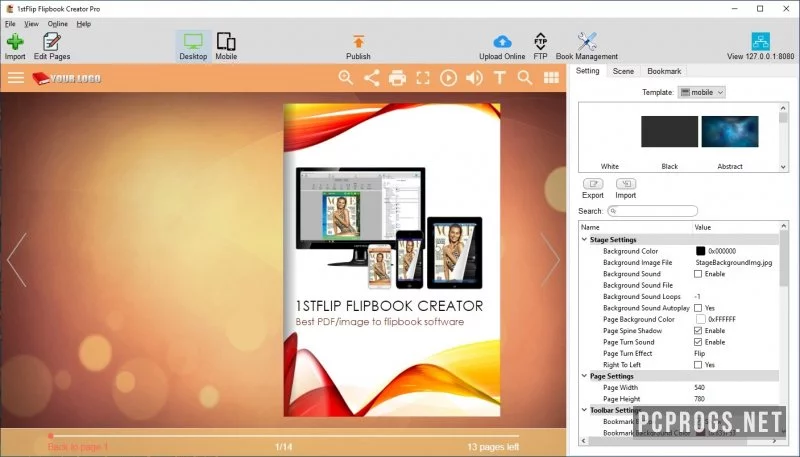Screen dimensions: 800x457
Task: Click the zoom in magnifier icon
Action: pyautogui.click(x=345, y=78)
